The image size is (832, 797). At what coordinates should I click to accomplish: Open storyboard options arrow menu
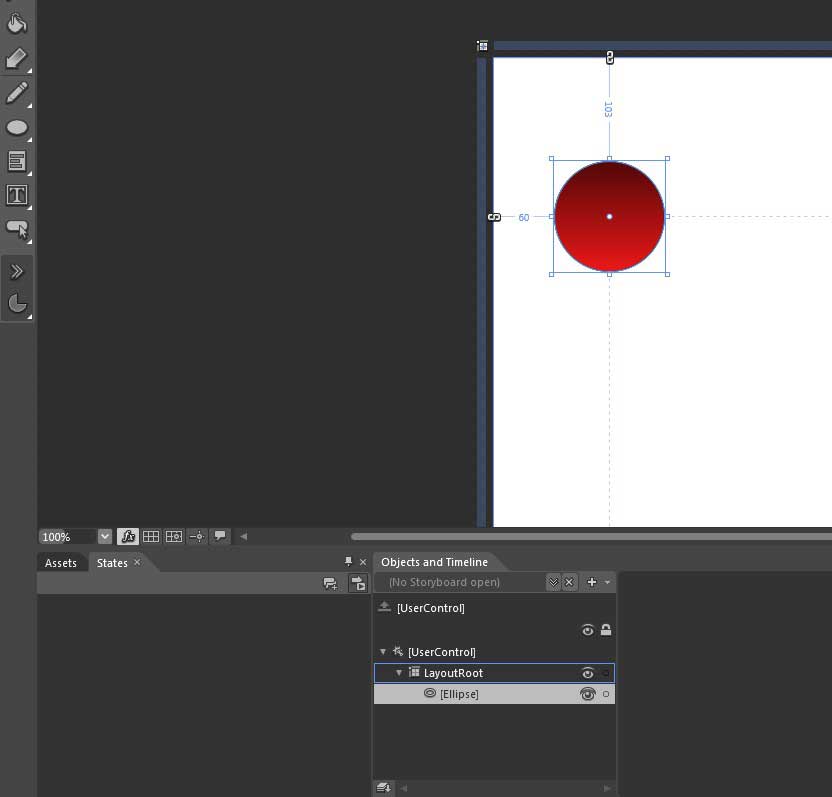(607, 582)
